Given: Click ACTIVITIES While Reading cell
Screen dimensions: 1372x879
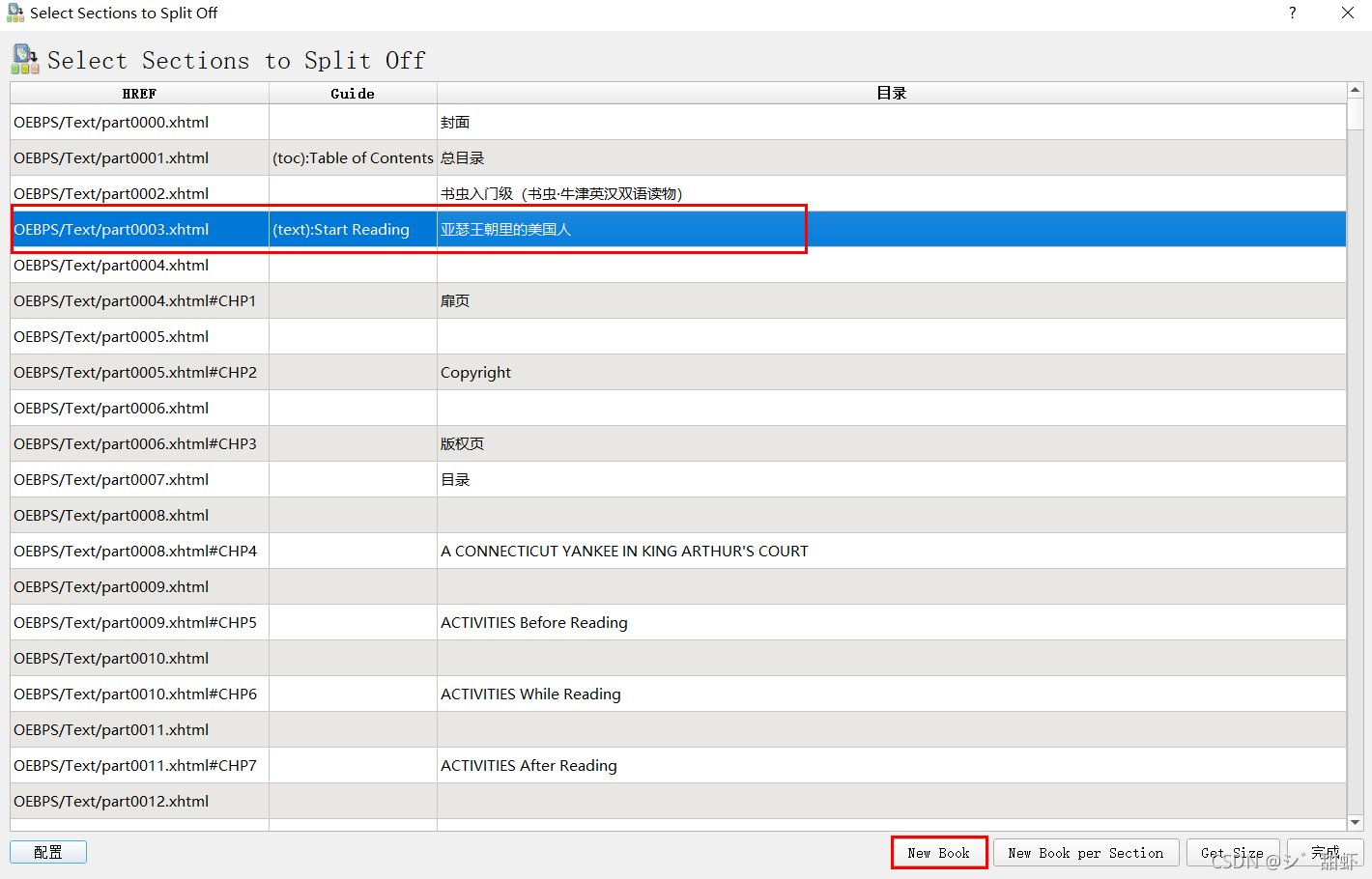Looking at the screenshot, I should [x=891, y=694].
